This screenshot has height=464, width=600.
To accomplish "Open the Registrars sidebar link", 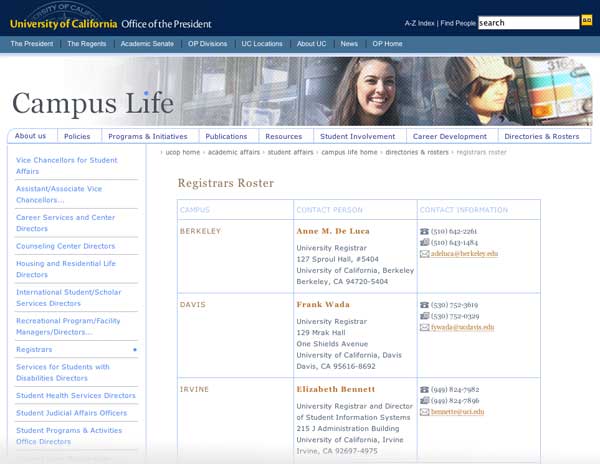I will pos(34,350).
